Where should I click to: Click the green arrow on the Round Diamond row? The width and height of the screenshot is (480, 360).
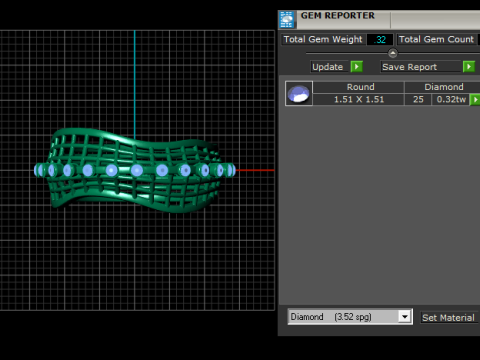[475, 99]
